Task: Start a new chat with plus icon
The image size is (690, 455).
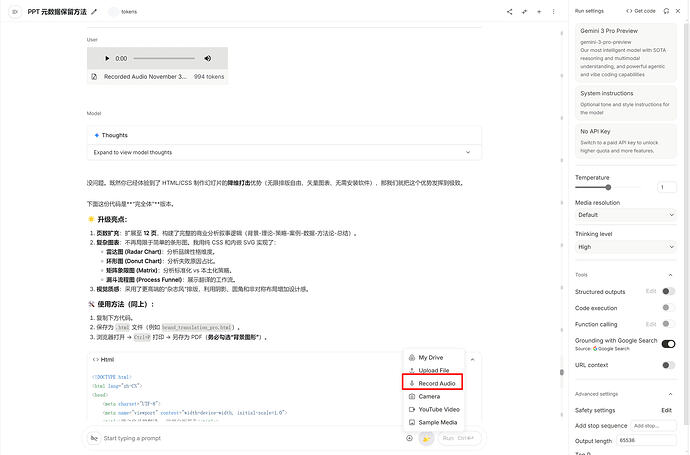Action: pos(539,12)
